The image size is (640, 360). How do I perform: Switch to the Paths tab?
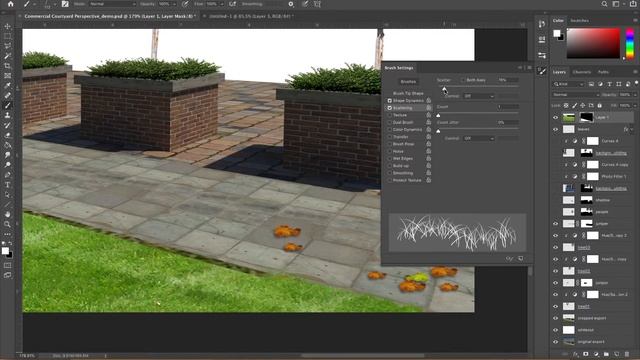603,72
